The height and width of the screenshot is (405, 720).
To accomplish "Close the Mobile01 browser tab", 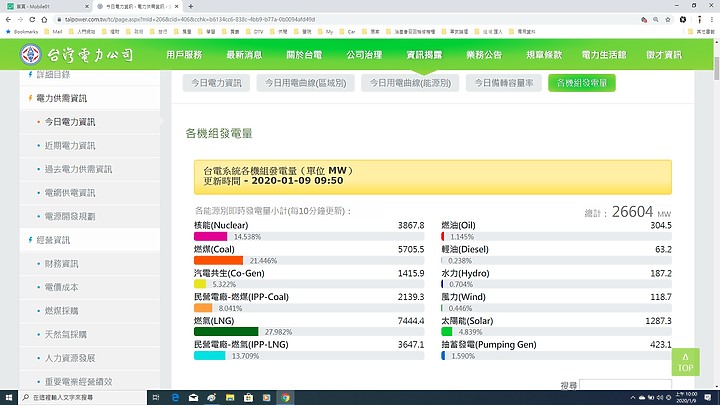I will tap(87, 6).
